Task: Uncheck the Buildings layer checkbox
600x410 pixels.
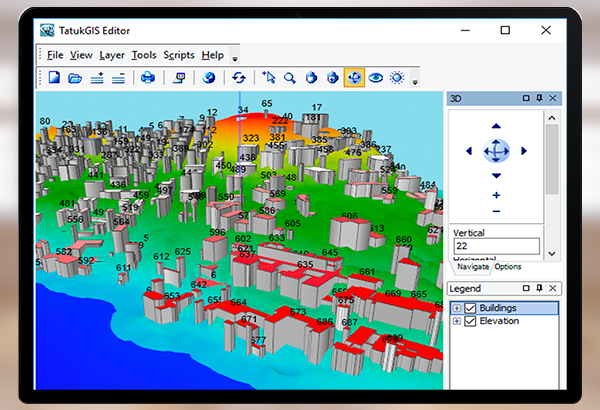Action: [x=470, y=308]
